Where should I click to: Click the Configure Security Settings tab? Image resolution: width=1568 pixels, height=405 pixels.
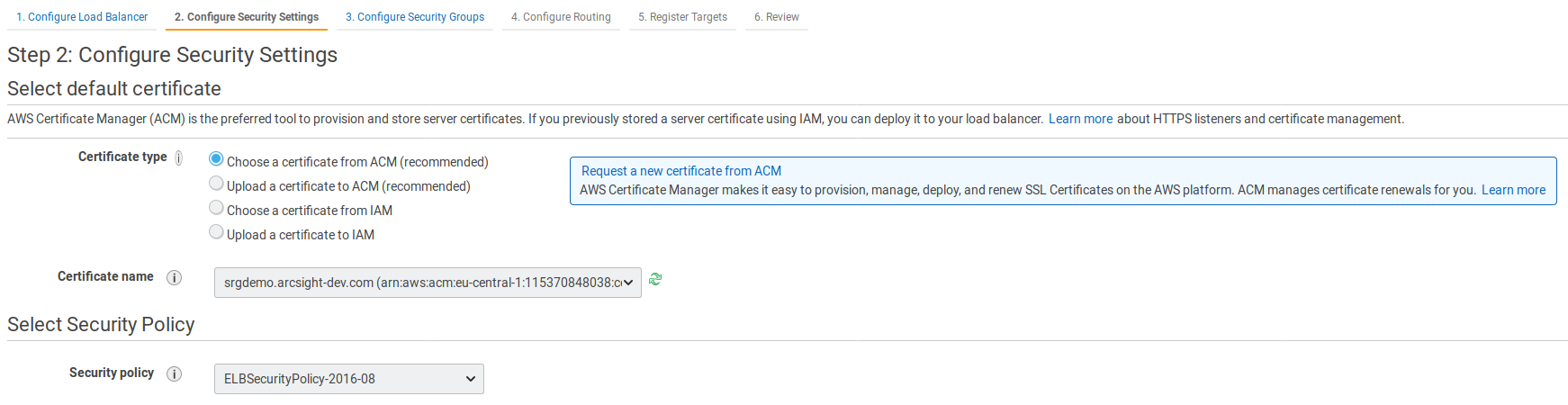[x=247, y=17]
